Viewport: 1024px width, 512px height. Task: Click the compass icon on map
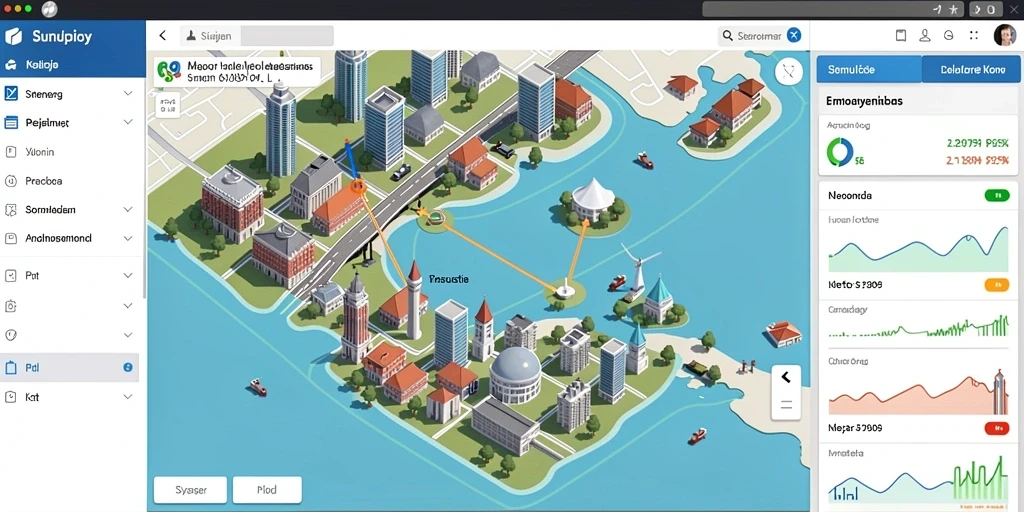[788, 71]
